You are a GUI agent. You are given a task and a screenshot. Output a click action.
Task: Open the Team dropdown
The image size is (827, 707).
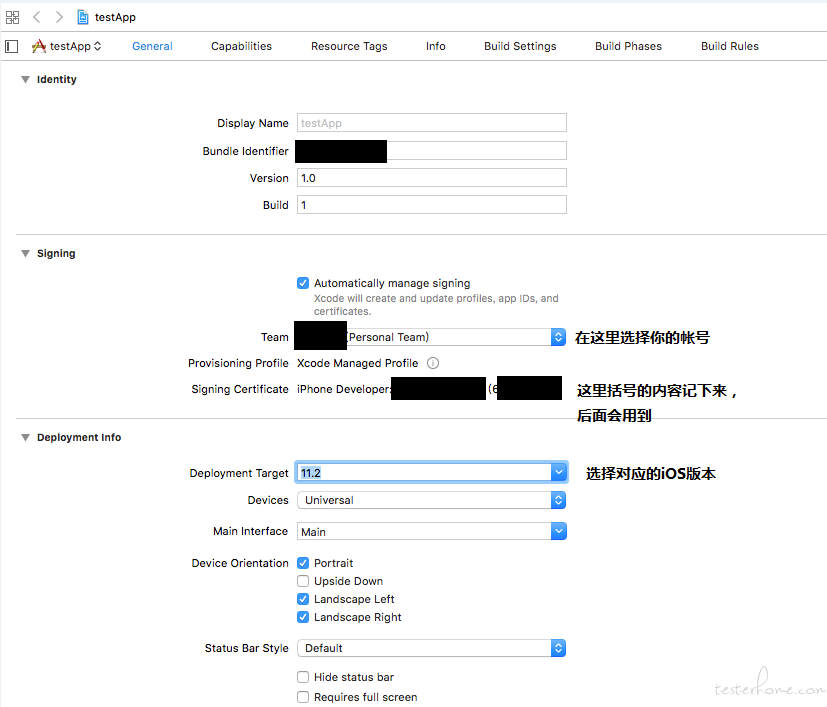tap(558, 337)
